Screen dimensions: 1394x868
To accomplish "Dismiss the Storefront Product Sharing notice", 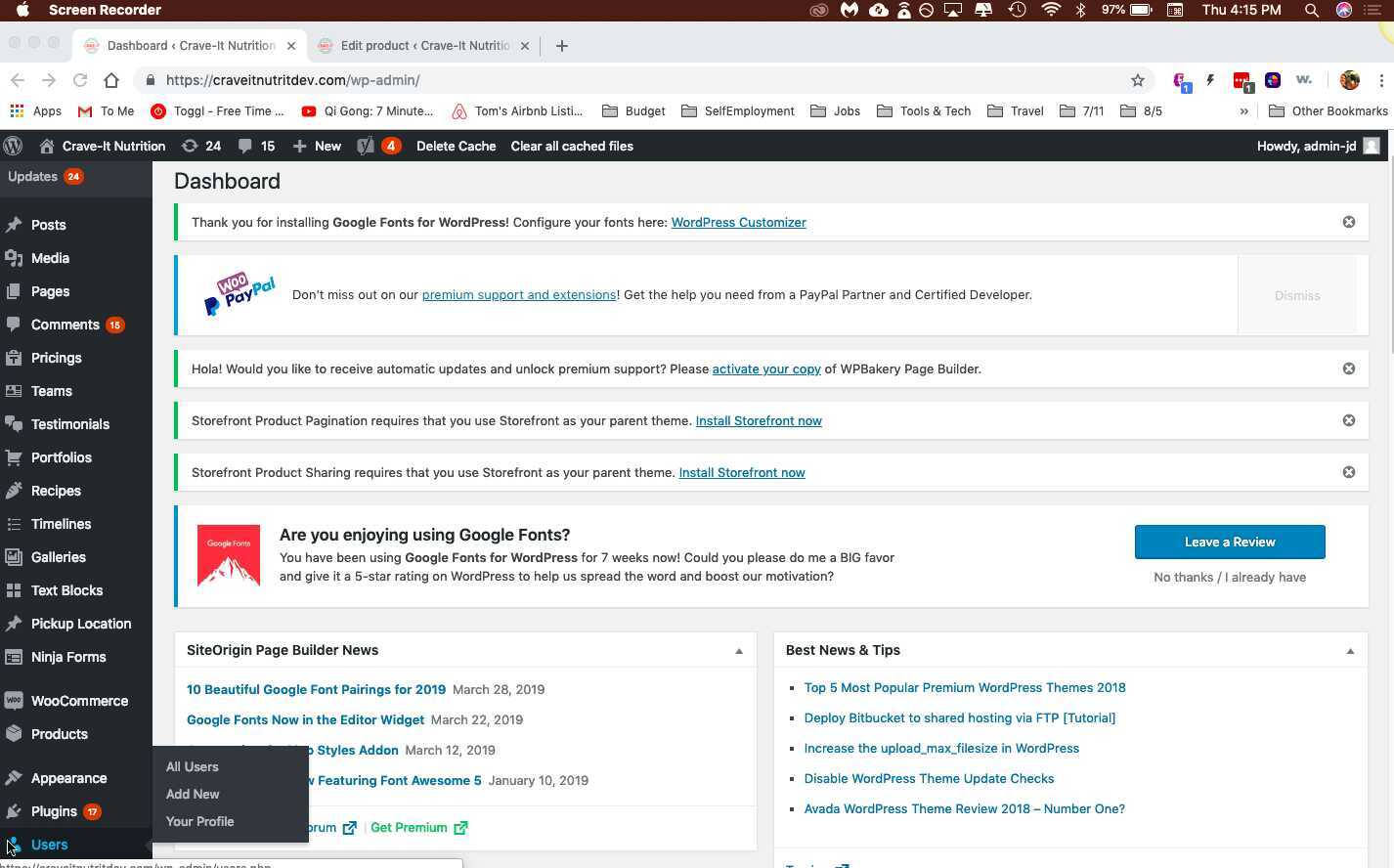I will (x=1349, y=472).
